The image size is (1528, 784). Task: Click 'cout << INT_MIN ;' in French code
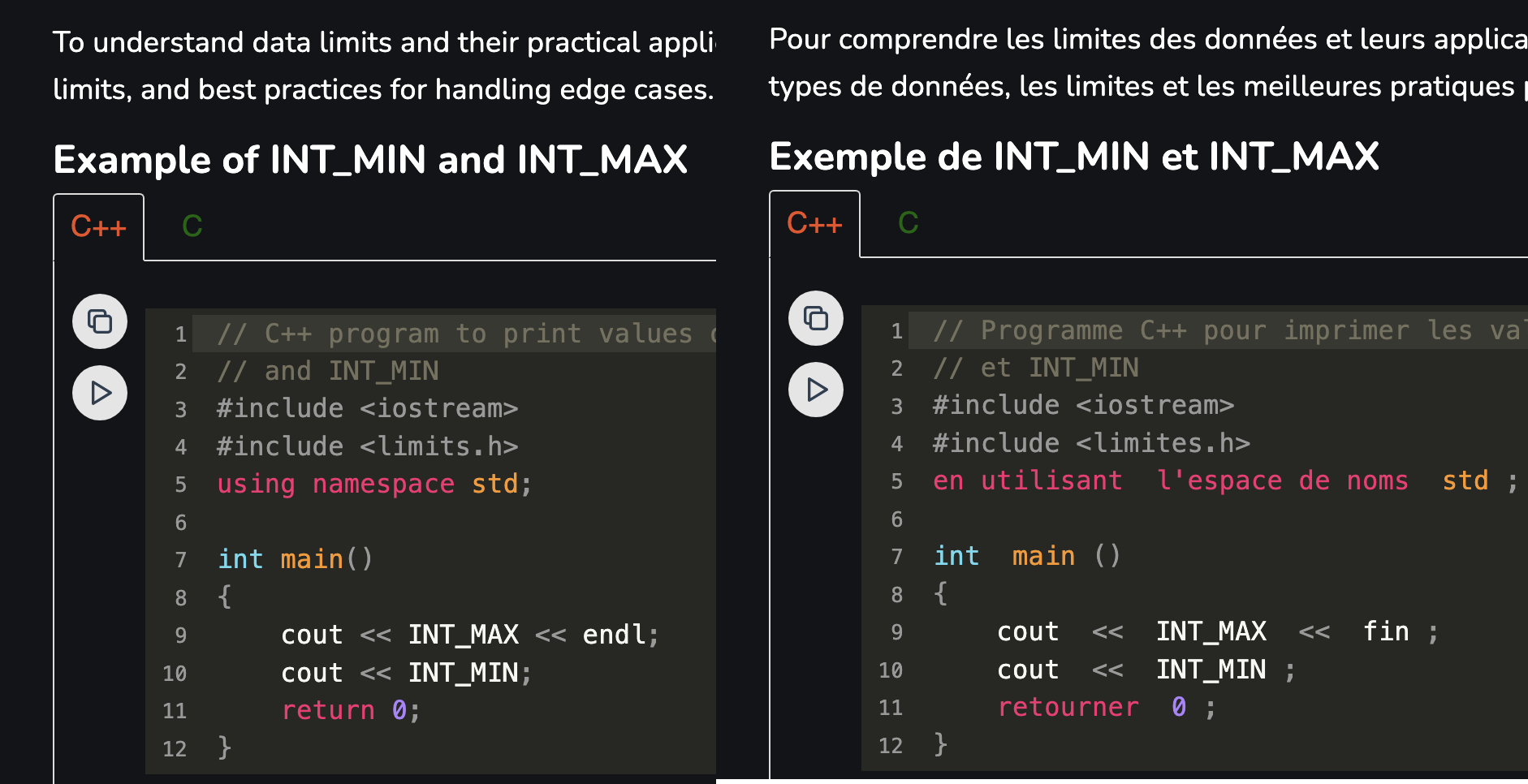point(1146,670)
